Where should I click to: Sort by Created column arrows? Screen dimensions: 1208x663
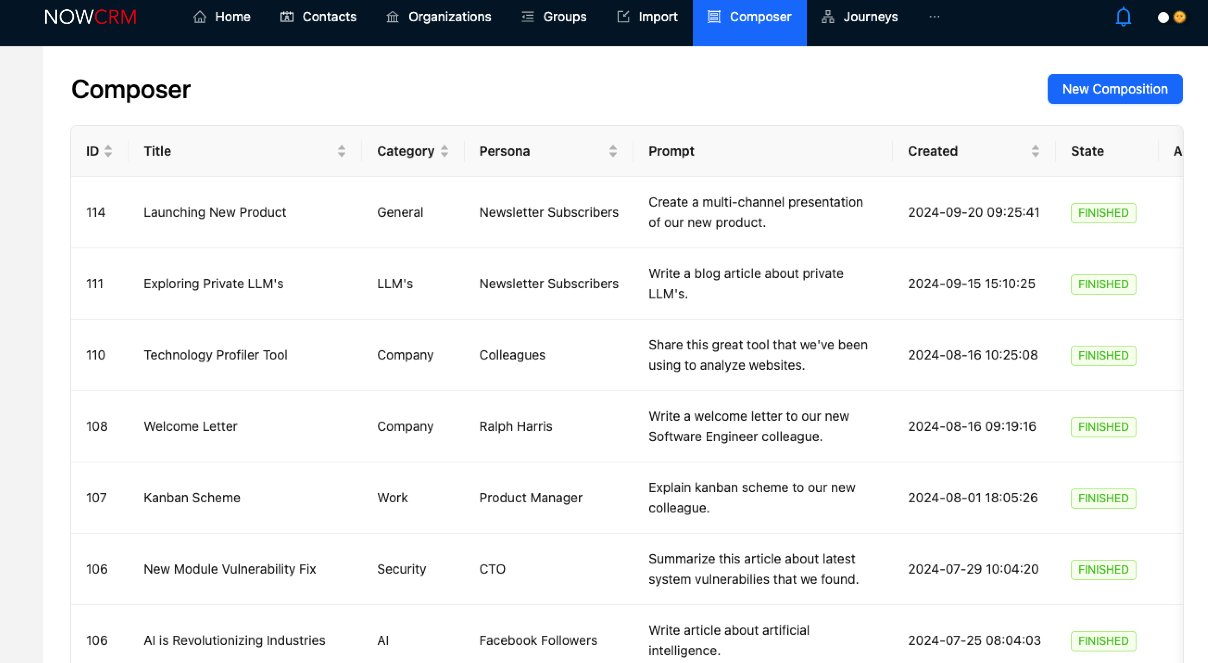pyautogui.click(x=1035, y=151)
